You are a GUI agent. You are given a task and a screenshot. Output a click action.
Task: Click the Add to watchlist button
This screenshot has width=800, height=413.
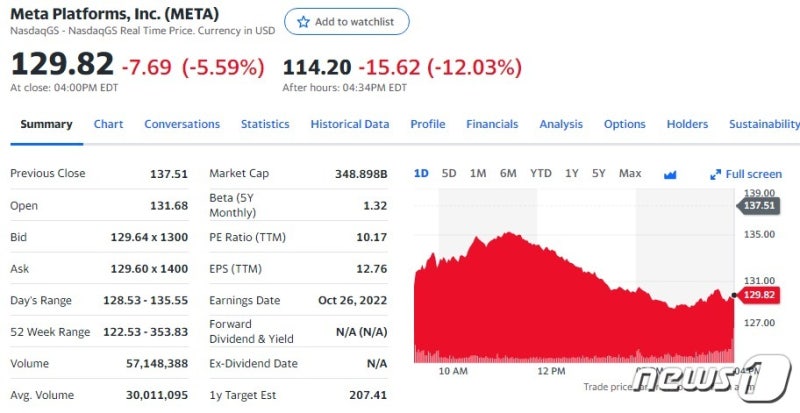point(346,22)
